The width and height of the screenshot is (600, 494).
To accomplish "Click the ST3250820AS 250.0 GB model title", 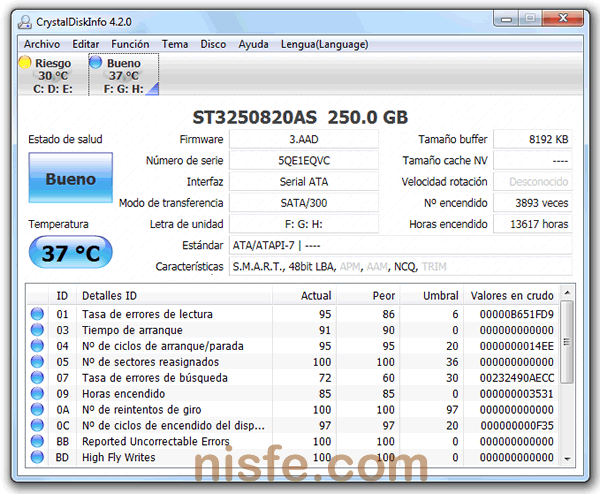I will click(x=300, y=117).
